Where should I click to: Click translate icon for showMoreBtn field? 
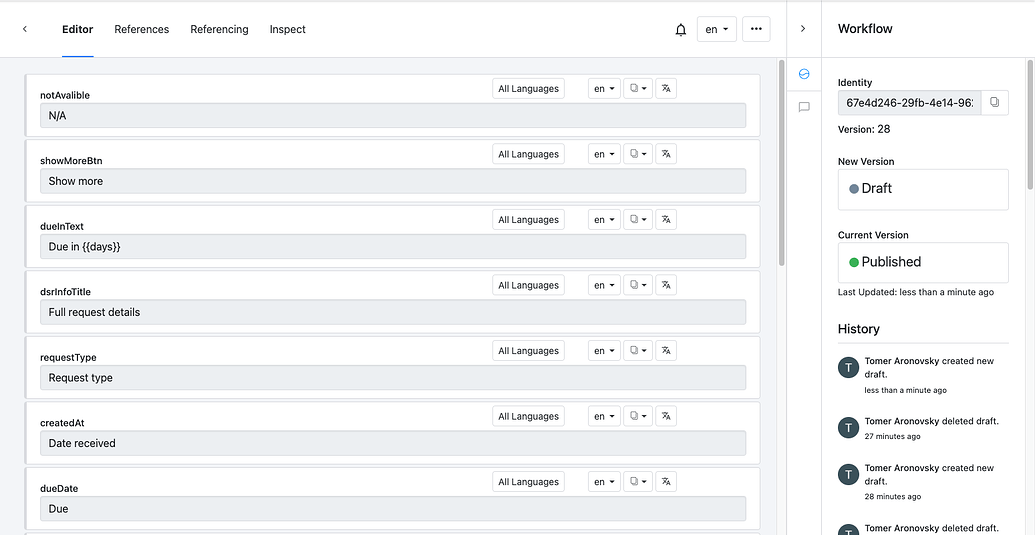click(x=665, y=154)
